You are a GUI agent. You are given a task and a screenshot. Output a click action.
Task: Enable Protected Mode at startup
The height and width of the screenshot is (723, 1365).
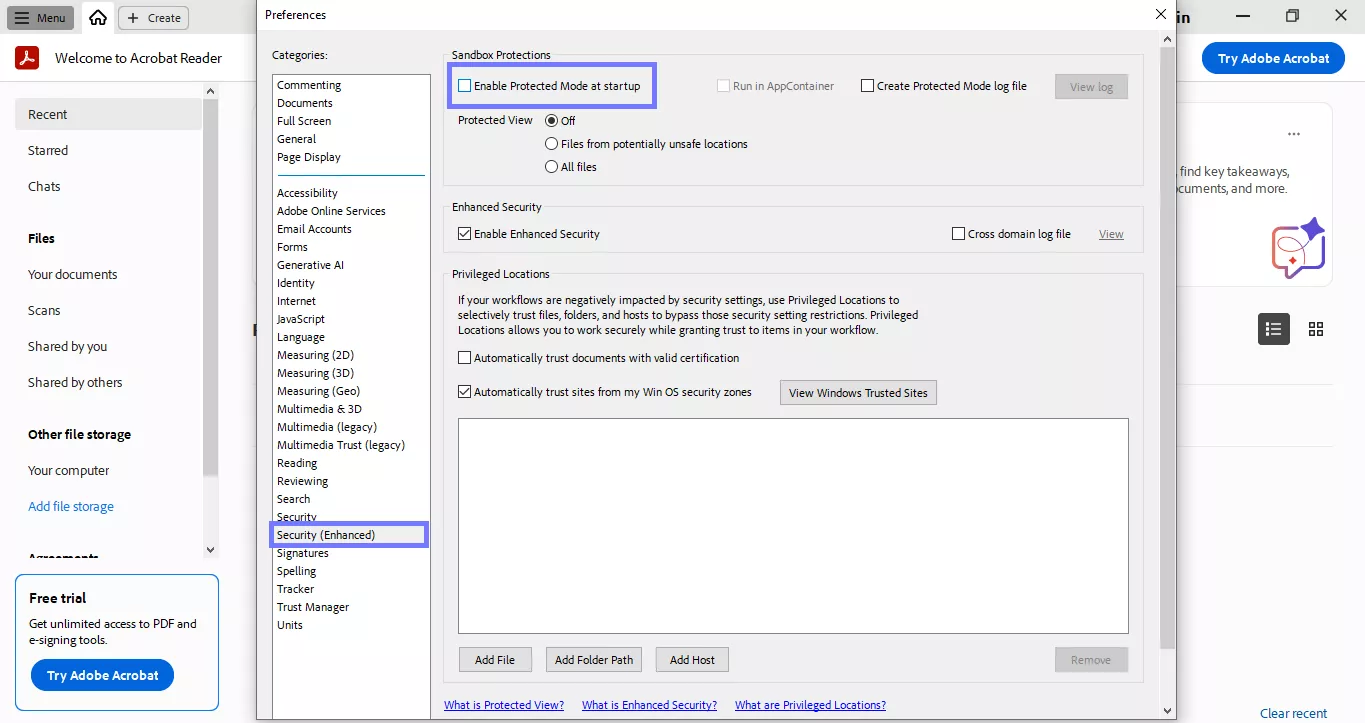pyautogui.click(x=463, y=86)
